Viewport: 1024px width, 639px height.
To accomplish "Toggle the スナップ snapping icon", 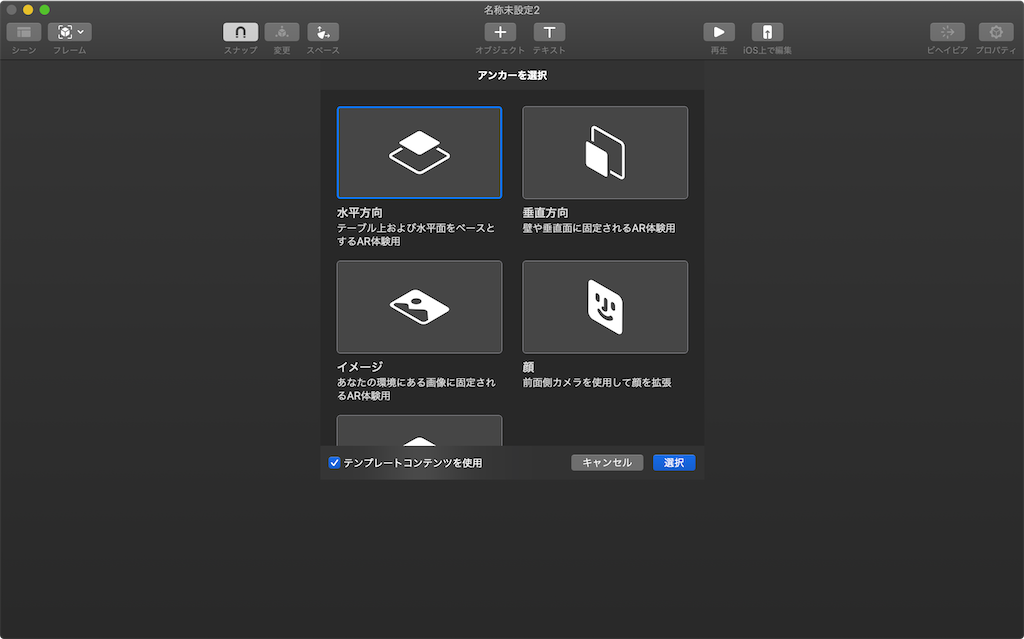I will click(x=239, y=31).
